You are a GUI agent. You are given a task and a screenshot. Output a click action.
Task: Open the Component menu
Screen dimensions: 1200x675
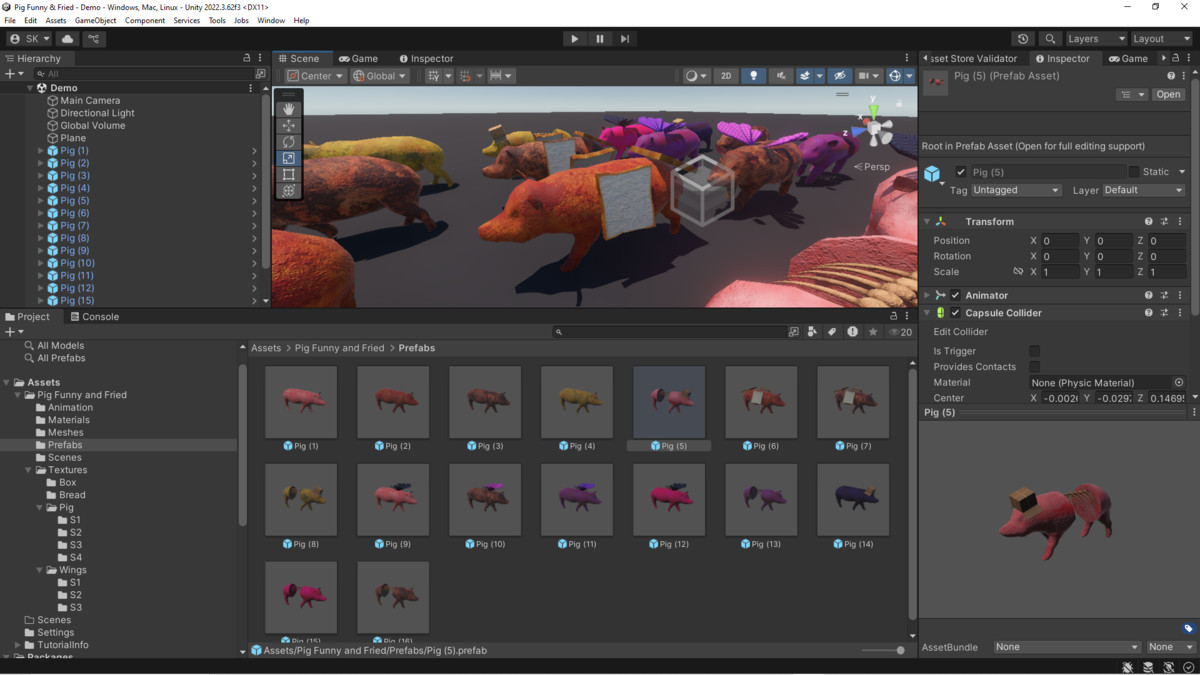pyautogui.click(x=145, y=20)
